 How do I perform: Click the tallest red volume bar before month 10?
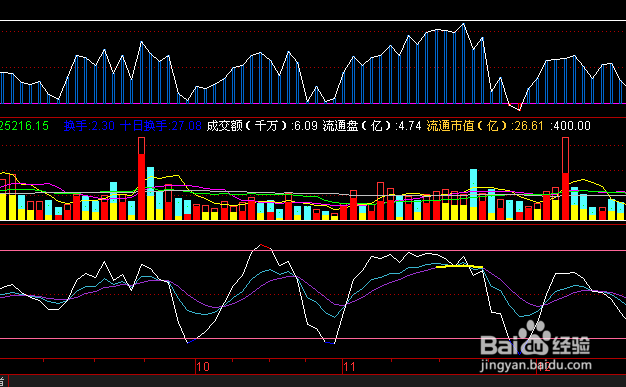pyautogui.click(x=141, y=179)
